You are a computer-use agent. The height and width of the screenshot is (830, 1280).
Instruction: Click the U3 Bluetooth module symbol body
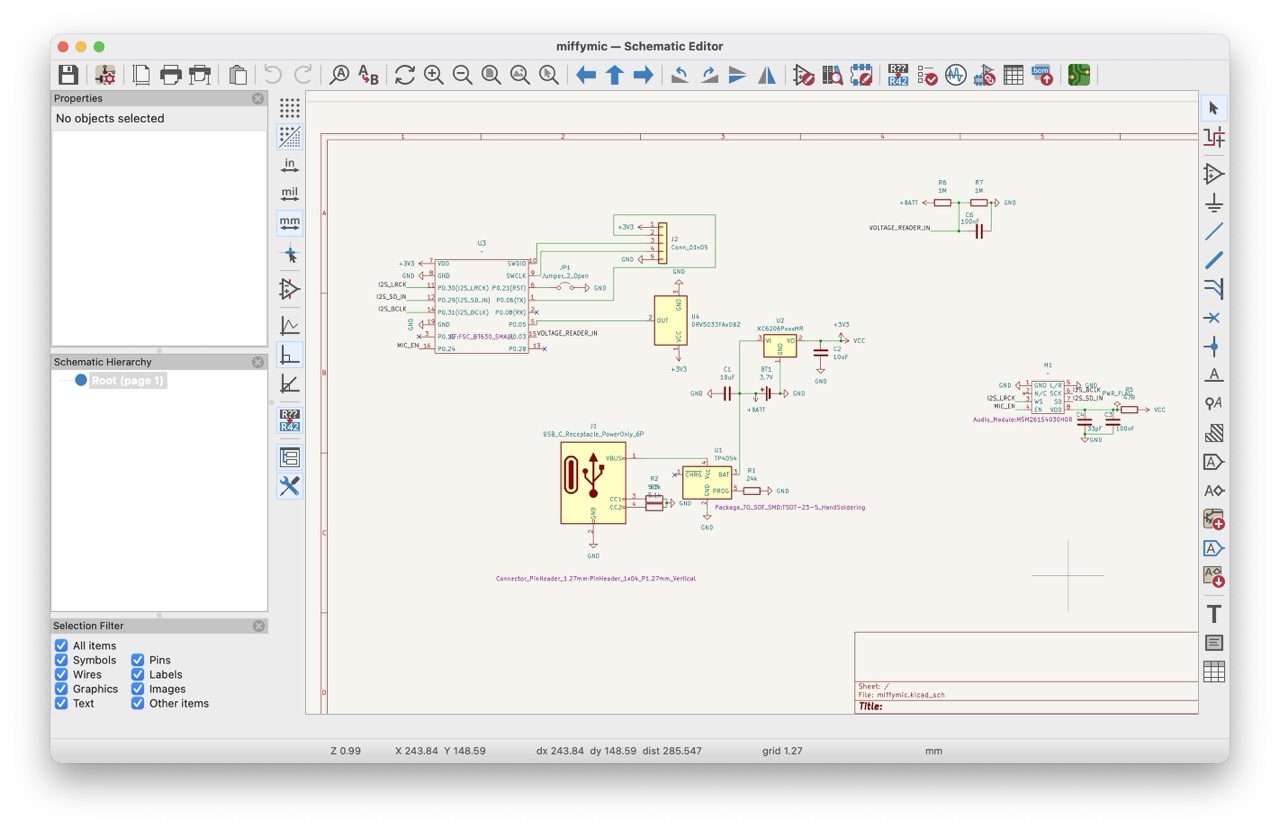click(x=481, y=306)
